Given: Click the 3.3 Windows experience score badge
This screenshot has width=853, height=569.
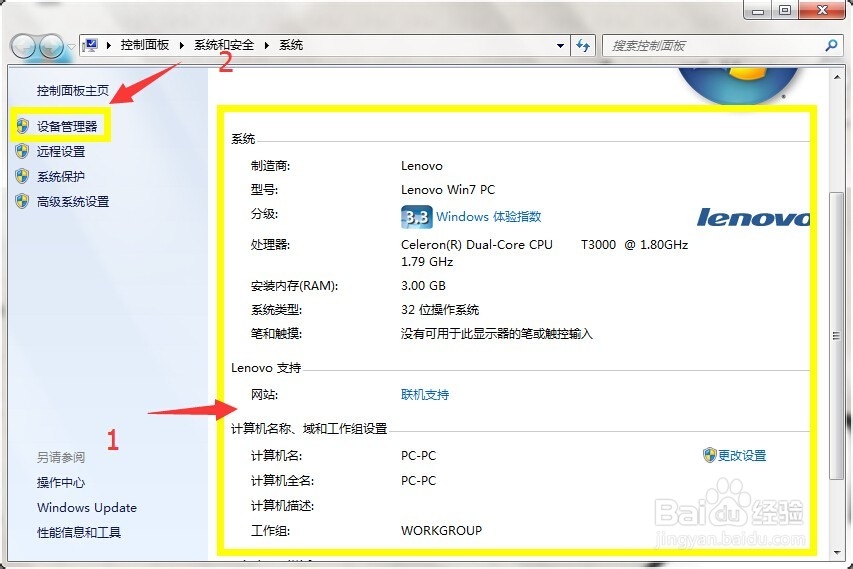Looking at the screenshot, I should [x=416, y=217].
